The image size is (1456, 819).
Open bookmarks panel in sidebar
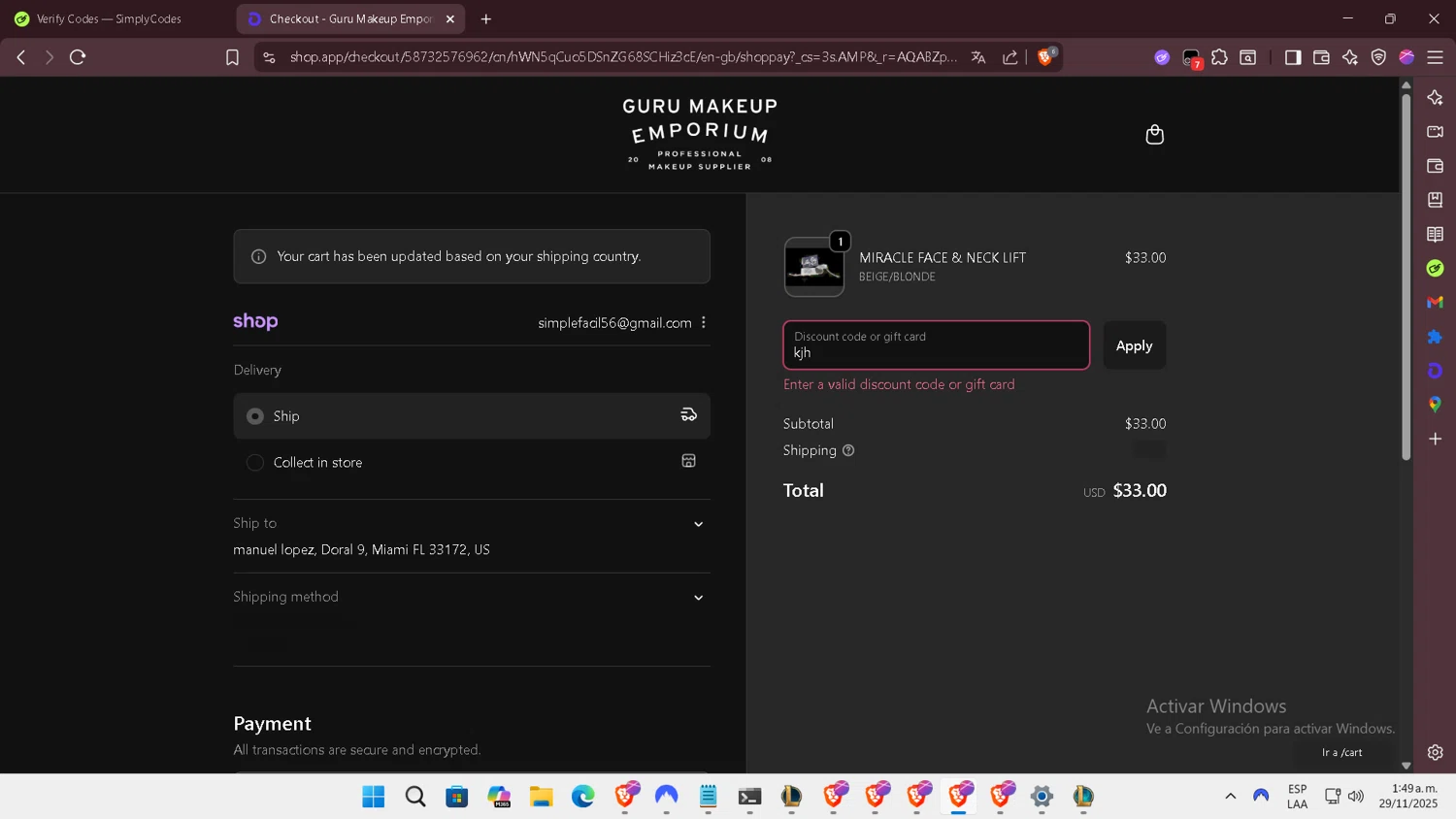pos(1435,200)
